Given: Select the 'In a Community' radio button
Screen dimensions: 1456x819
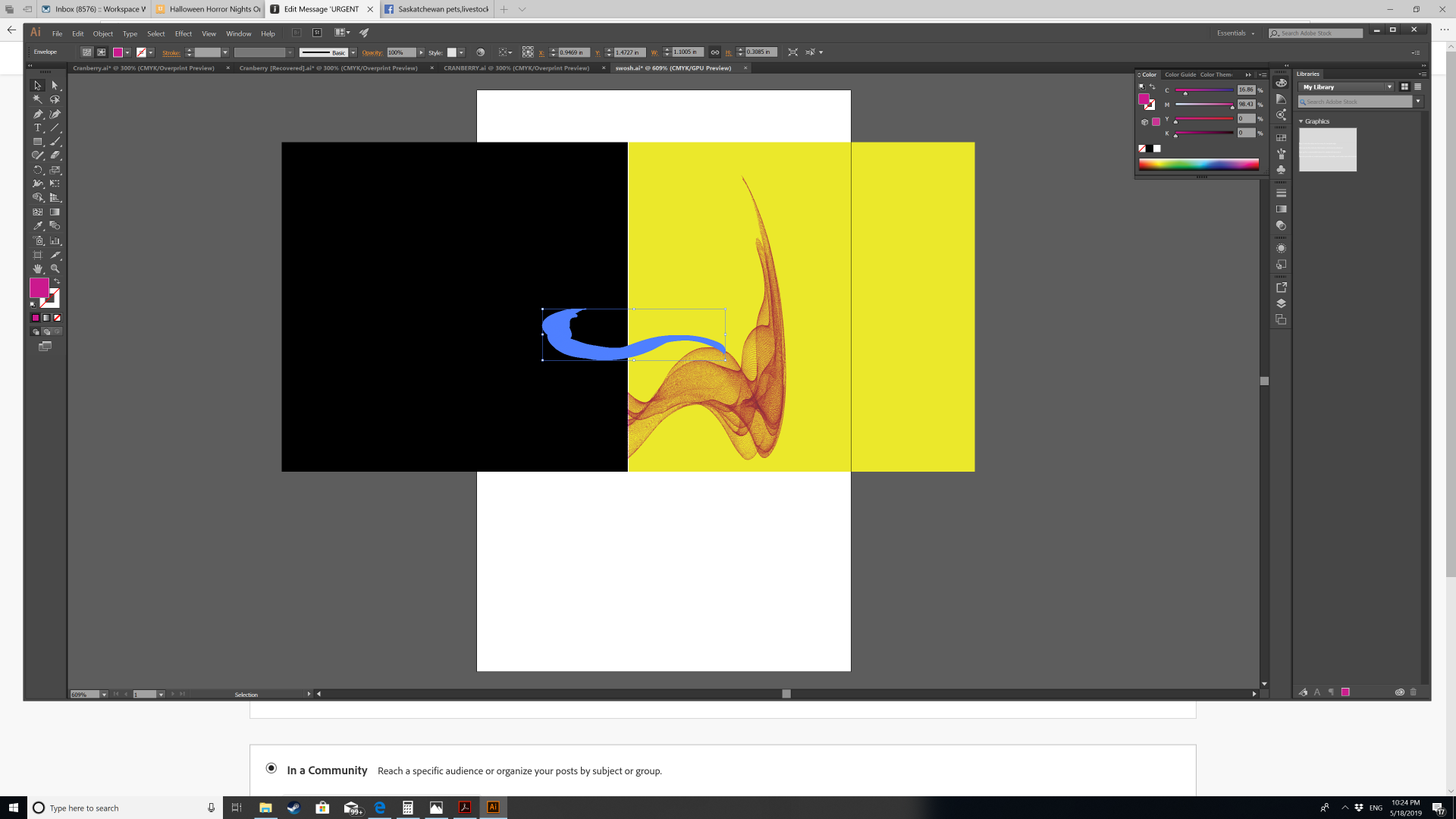Looking at the screenshot, I should tap(271, 768).
